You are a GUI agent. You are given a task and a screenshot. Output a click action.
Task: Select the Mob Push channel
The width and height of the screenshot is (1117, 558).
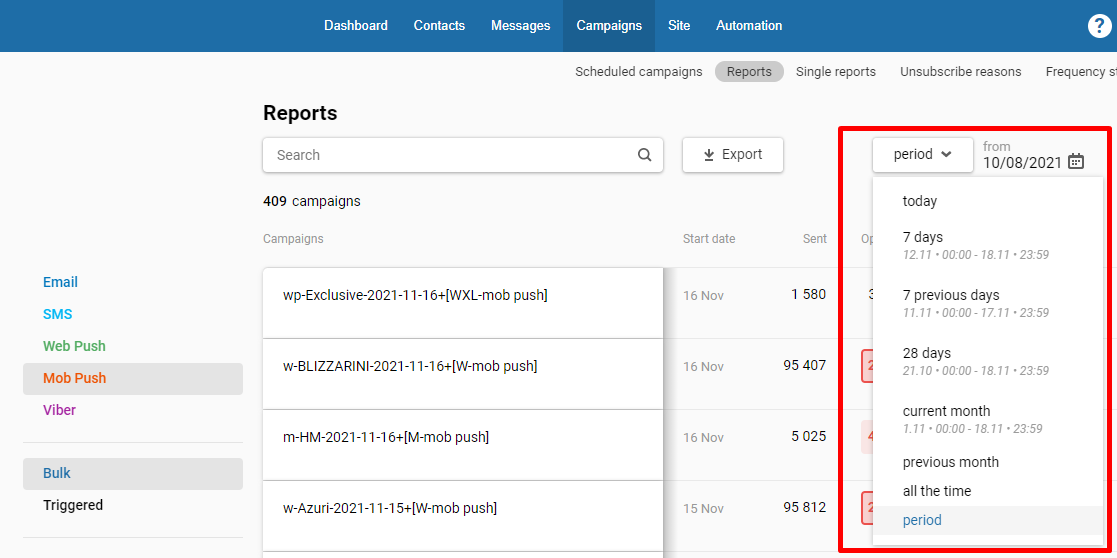133,378
